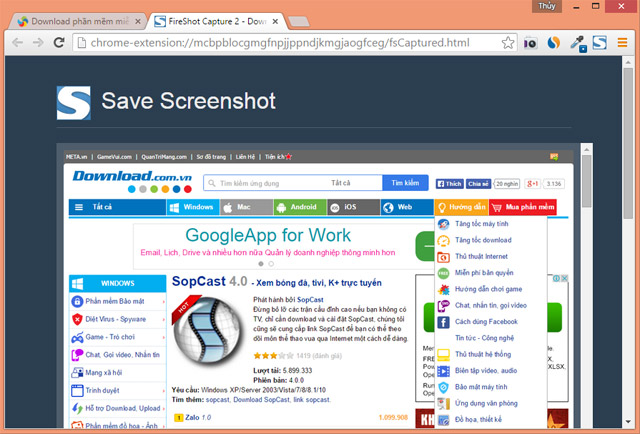This screenshot has height=434, width=640.
Task: Open the Tất cả category dropdown in search
Action: pos(341,183)
